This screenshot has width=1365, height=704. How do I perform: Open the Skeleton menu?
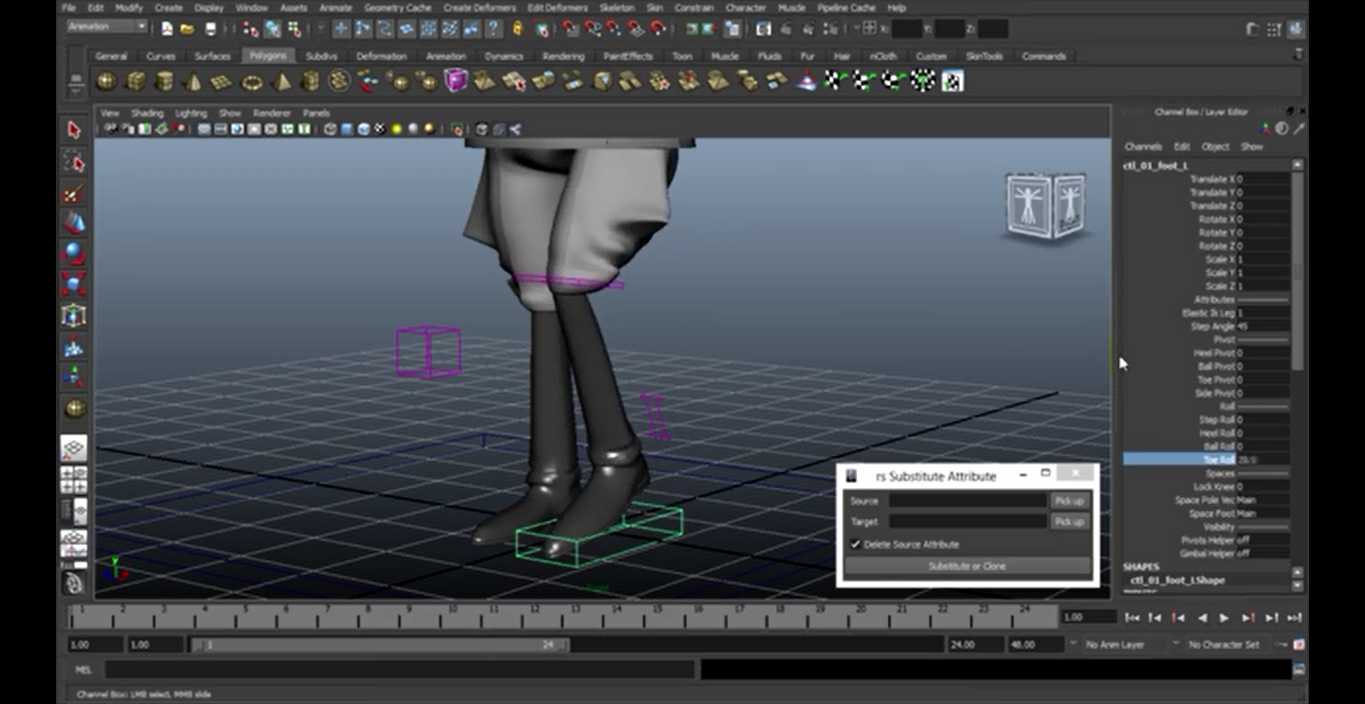point(616,7)
